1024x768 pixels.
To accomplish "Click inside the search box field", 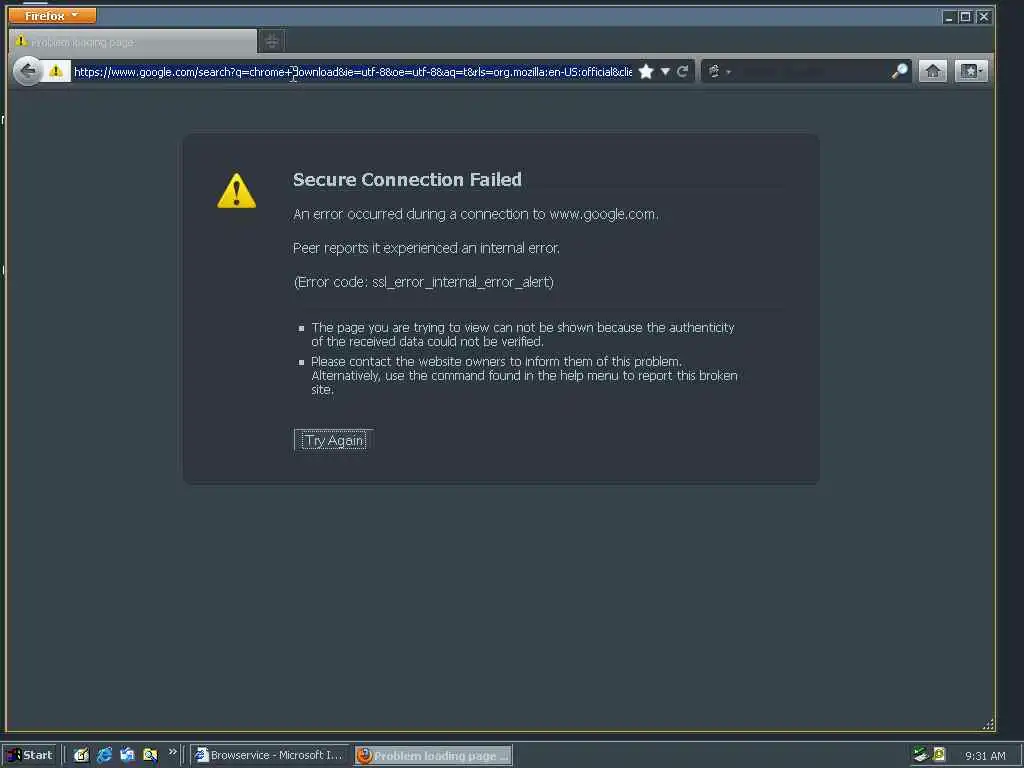I will point(812,71).
